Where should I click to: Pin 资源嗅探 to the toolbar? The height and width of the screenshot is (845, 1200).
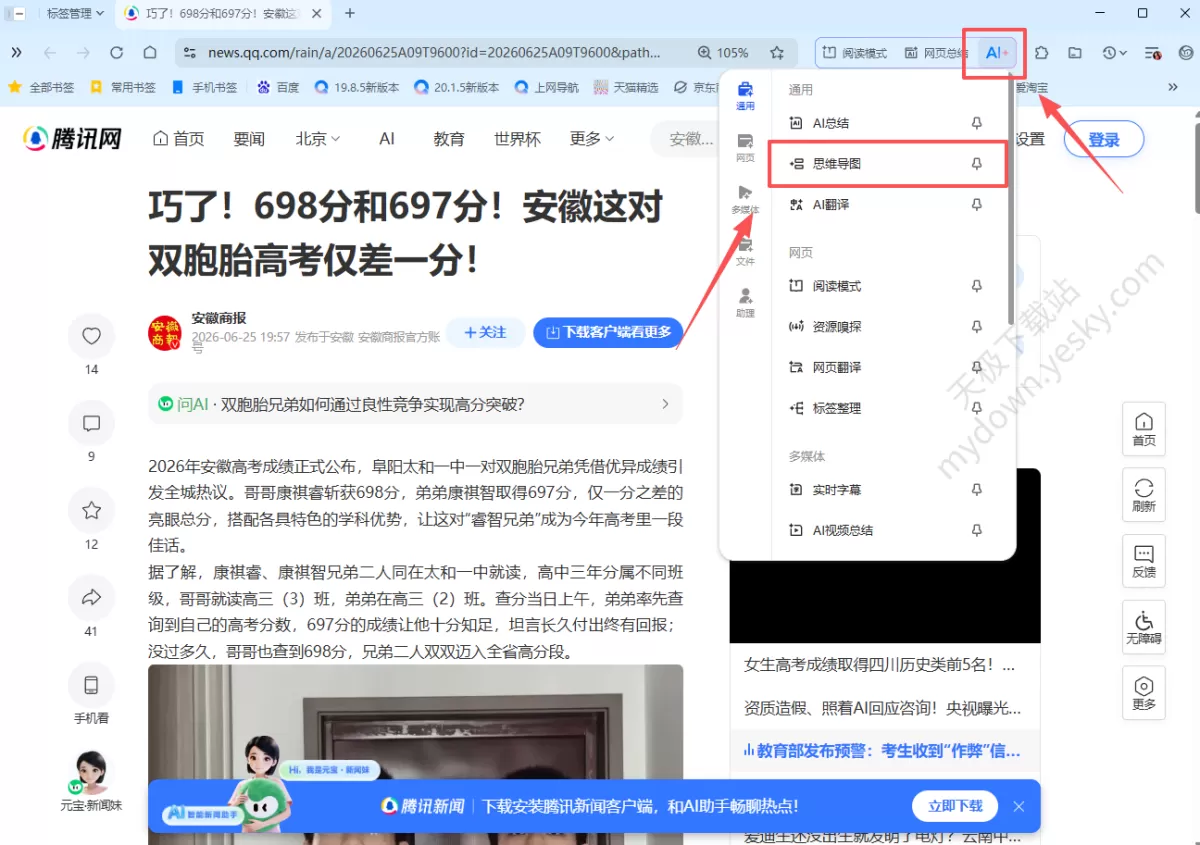[977, 327]
